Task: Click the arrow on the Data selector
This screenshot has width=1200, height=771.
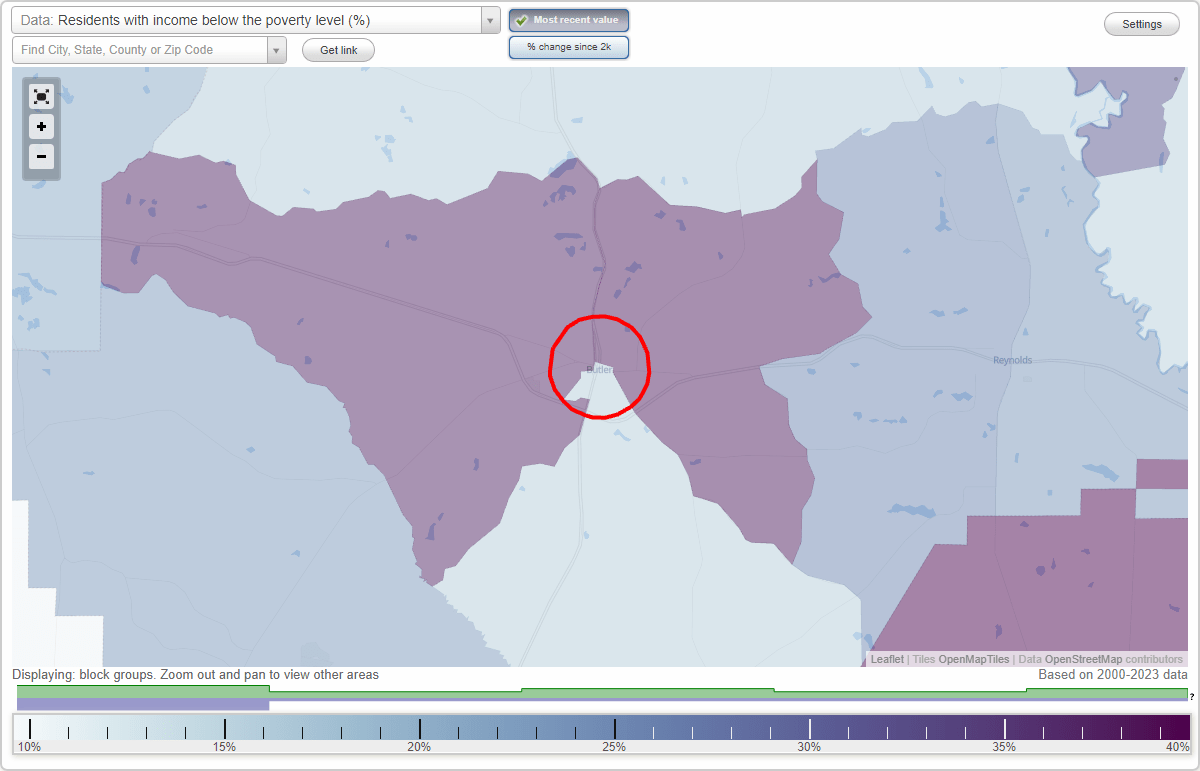Action: [x=488, y=19]
